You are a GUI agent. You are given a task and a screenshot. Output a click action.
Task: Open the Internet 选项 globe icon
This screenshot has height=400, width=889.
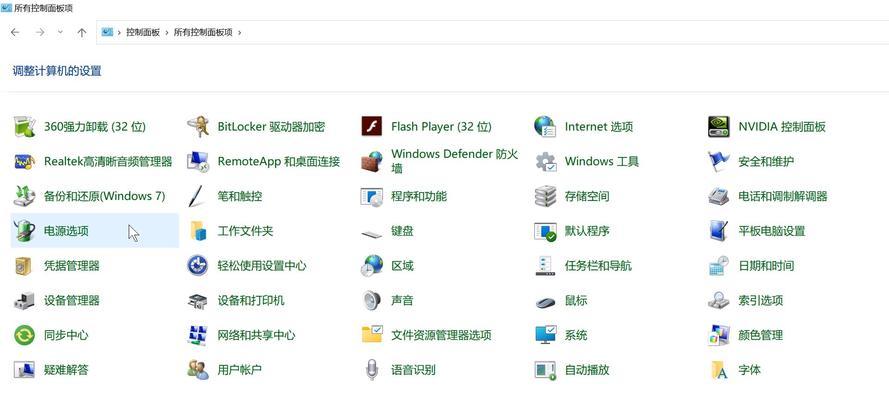pos(545,127)
